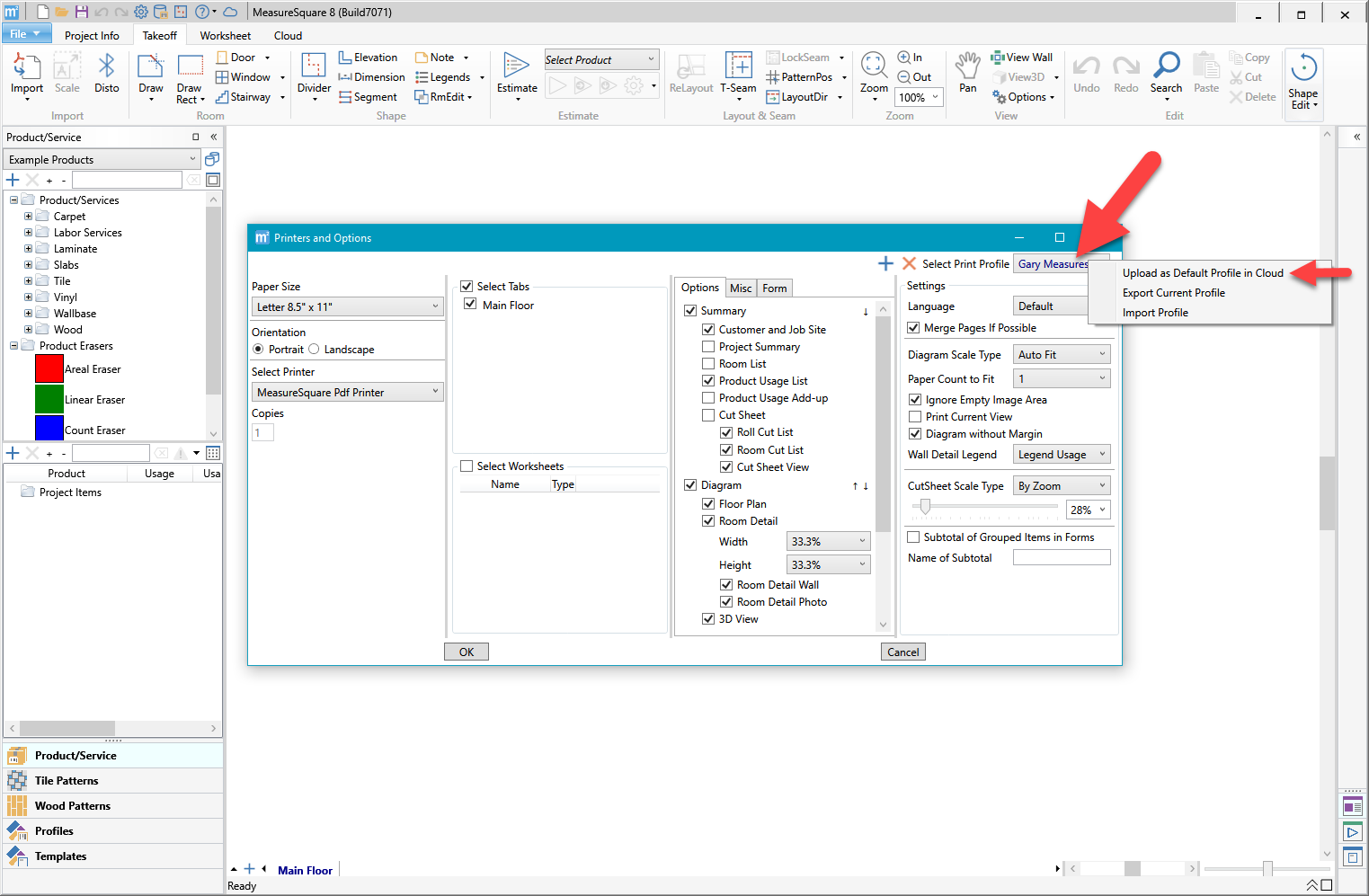
Task: Open the LayoutDir tool
Action: [x=804, y=97]
